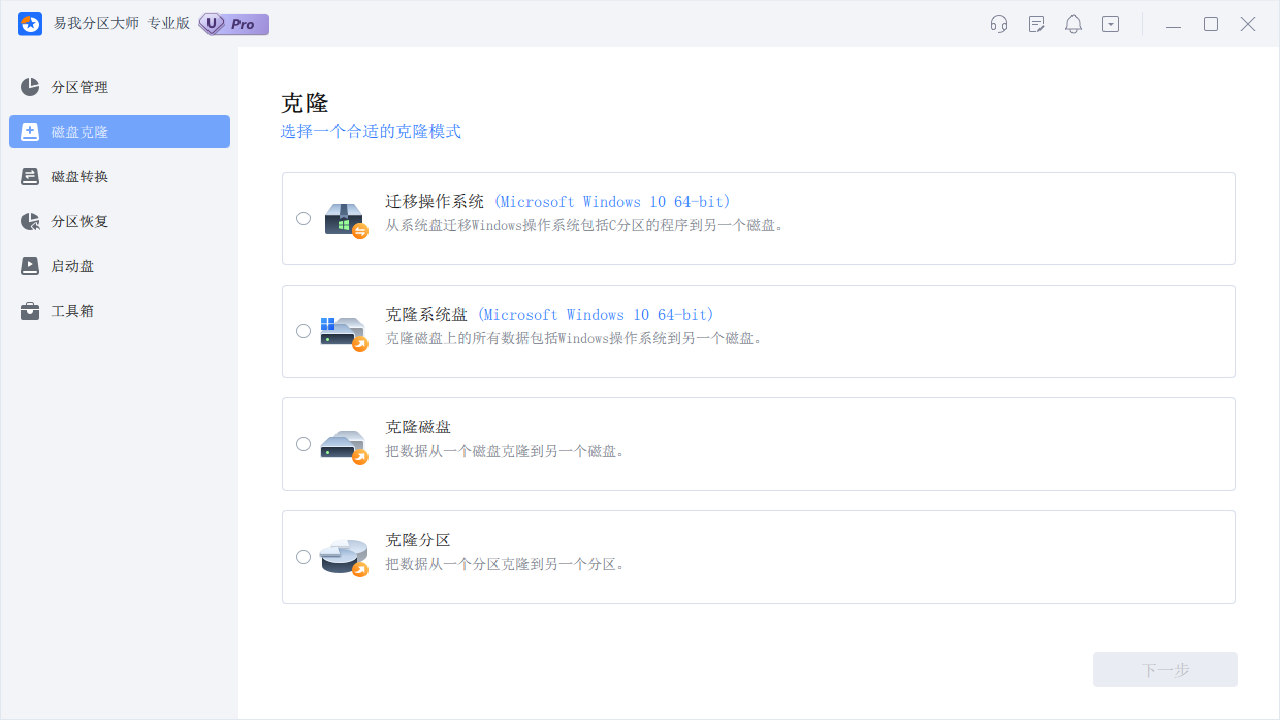
Task: 点击侧边栏的磁盘转换图标
Action: (x=30, y=176)
